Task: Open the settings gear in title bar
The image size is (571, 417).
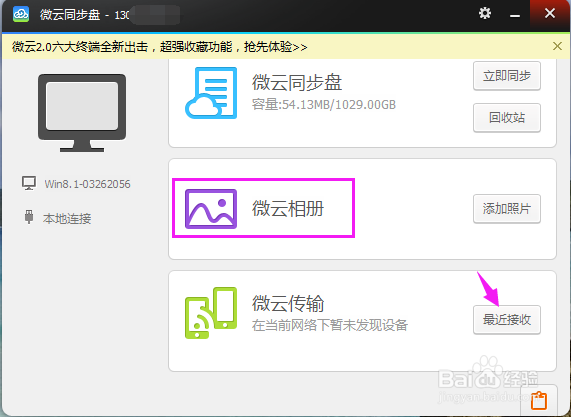Action: click(x=485, y=14)
